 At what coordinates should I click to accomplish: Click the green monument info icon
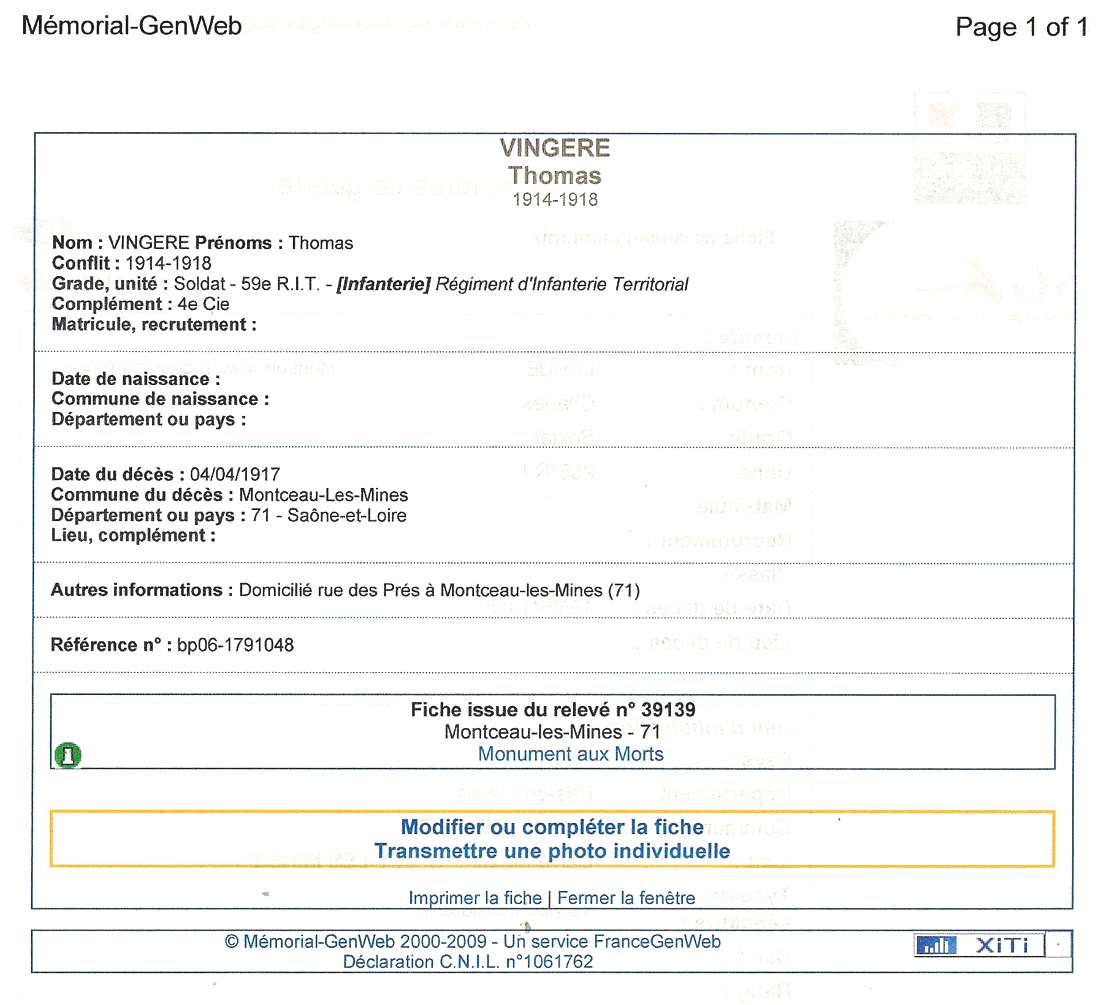pyautogui.click(x=68, y=757)
